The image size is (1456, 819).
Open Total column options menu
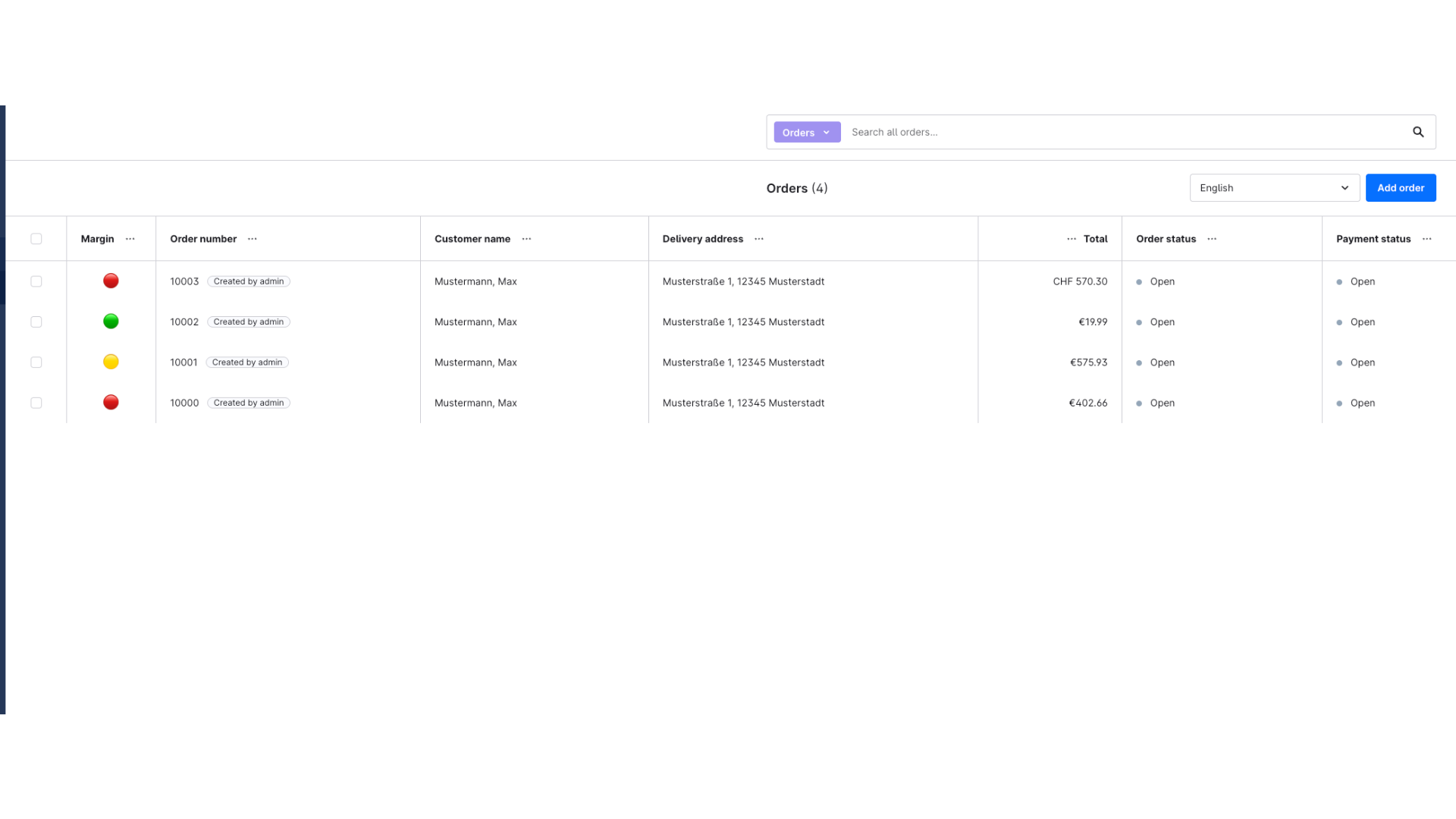[1071, 239]
